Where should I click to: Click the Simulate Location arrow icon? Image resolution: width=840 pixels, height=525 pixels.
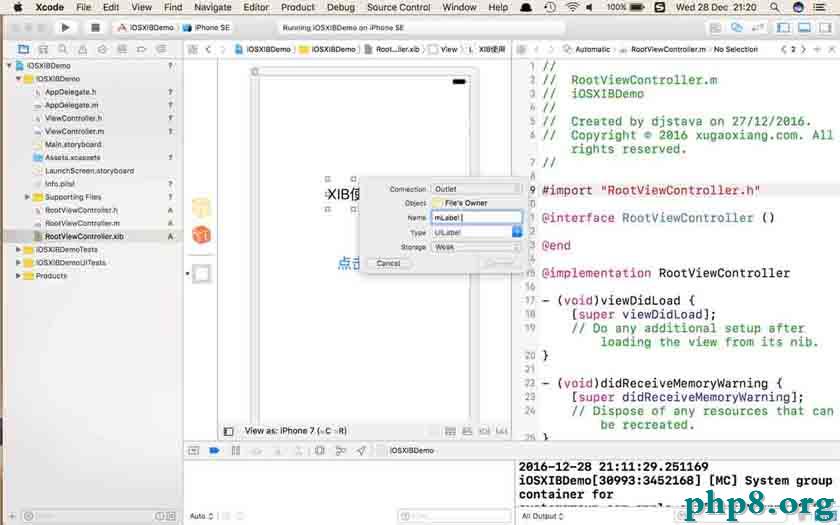361,451
